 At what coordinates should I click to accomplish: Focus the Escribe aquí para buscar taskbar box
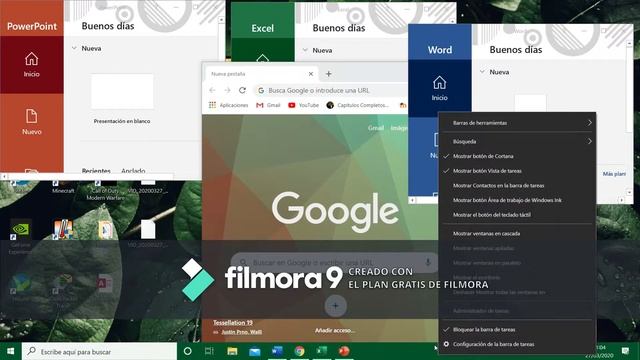pyautogui.click(x=99, y=351)
